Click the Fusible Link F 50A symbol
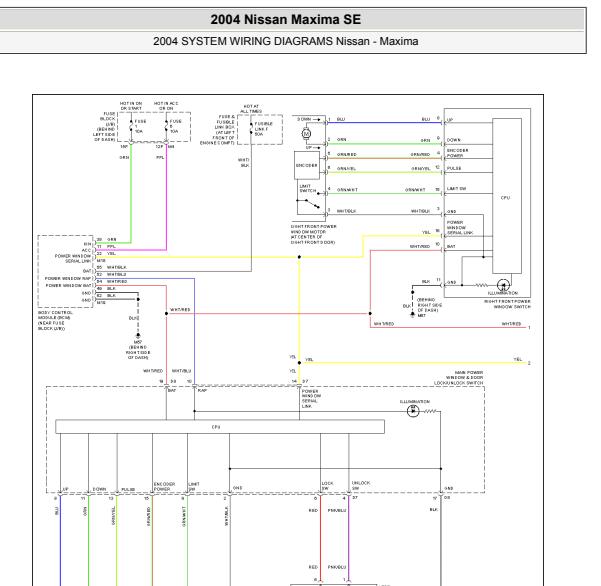The height and width of the screenshot is (586, 601). [x=251, y=128]
